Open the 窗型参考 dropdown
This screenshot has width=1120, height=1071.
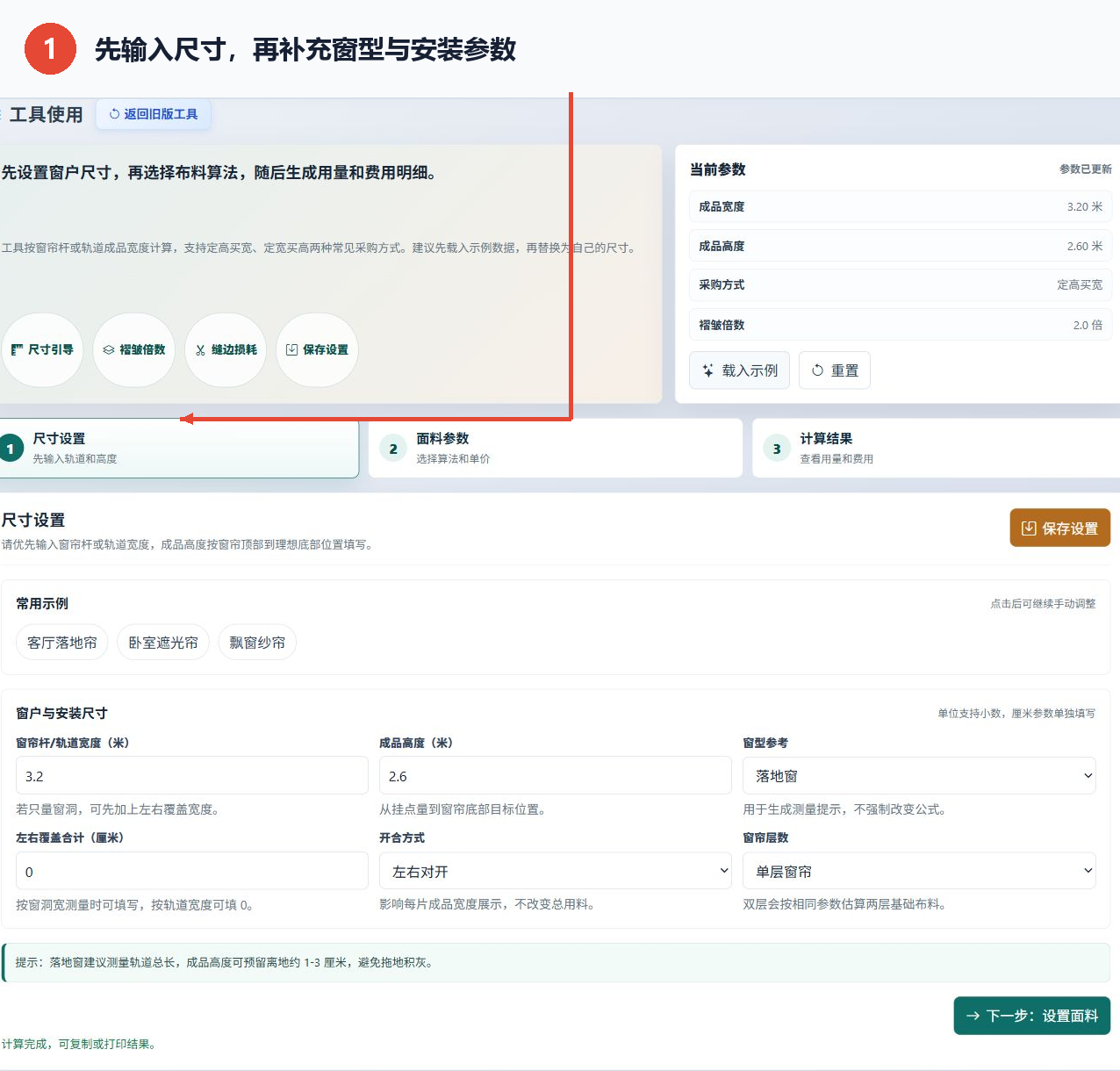pyautogui.click(x=919, y=776)
